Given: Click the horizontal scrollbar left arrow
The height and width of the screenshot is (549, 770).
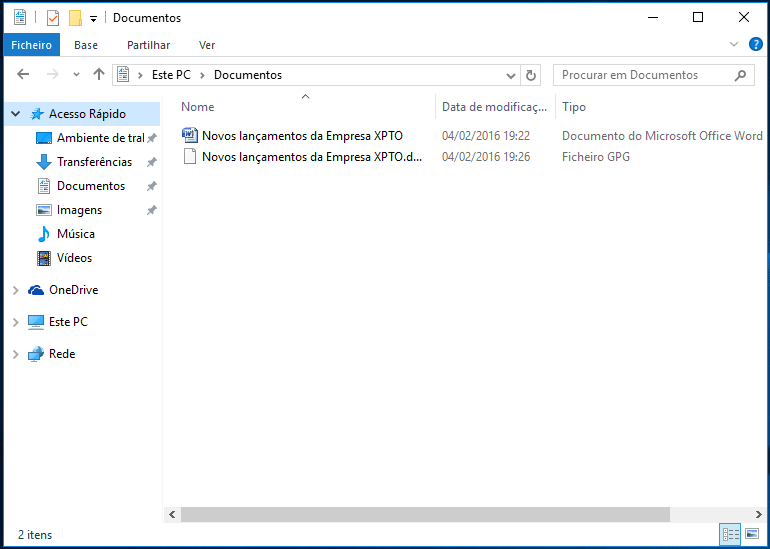Looking at the screenshot, I should (172, 515).
